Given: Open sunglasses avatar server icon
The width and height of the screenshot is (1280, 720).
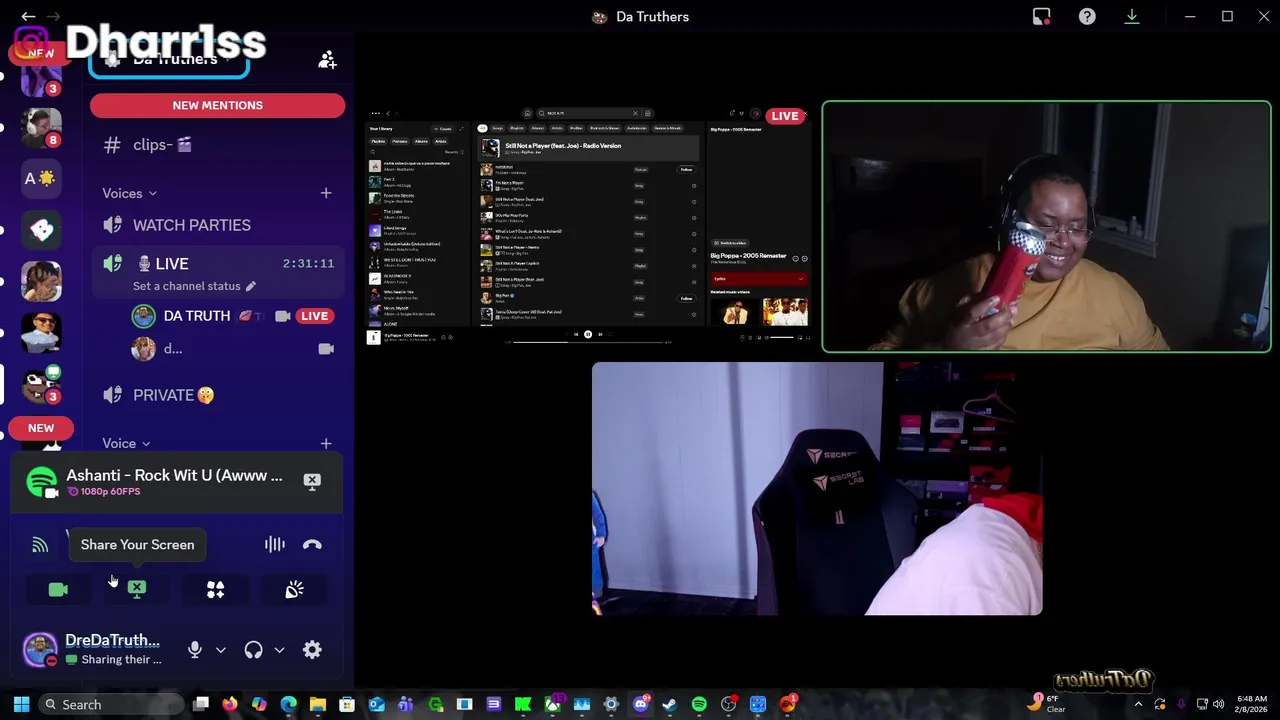Looking at the screenshot, I should [41, 333].
